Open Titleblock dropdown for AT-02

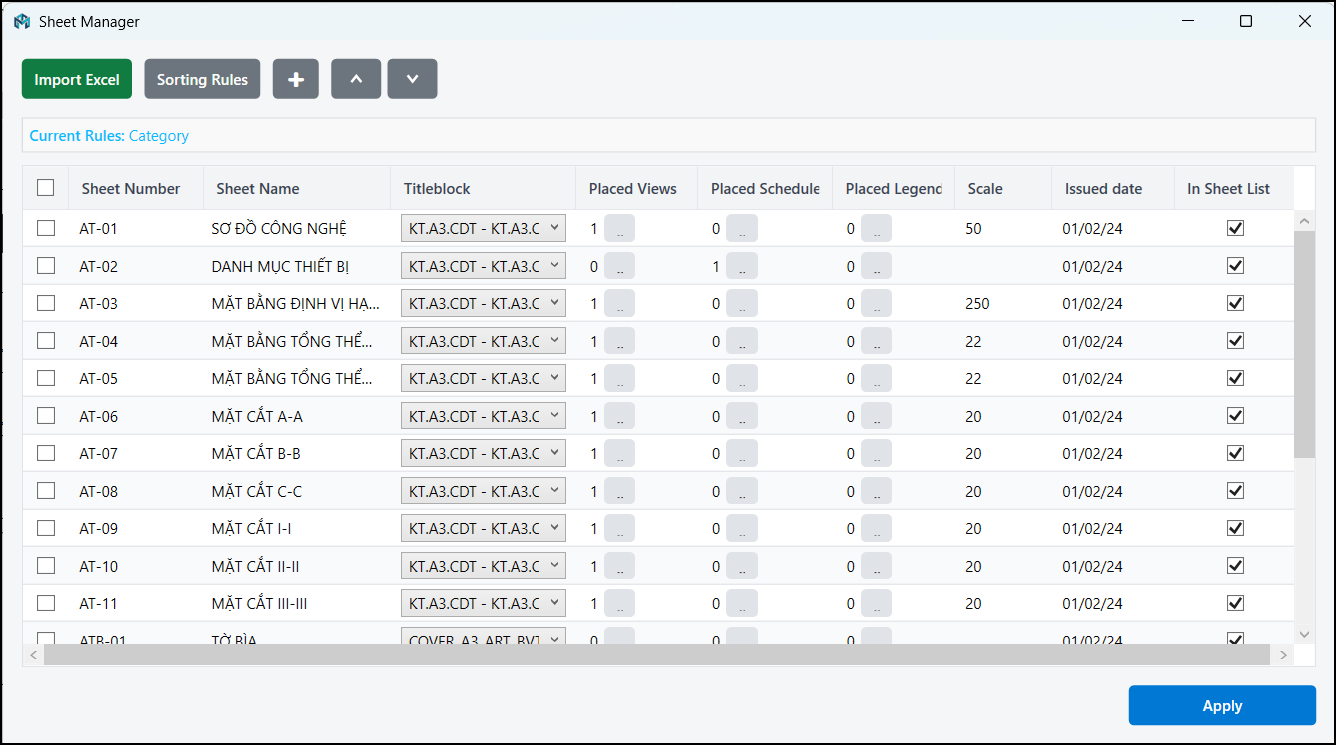click(483, 266)
